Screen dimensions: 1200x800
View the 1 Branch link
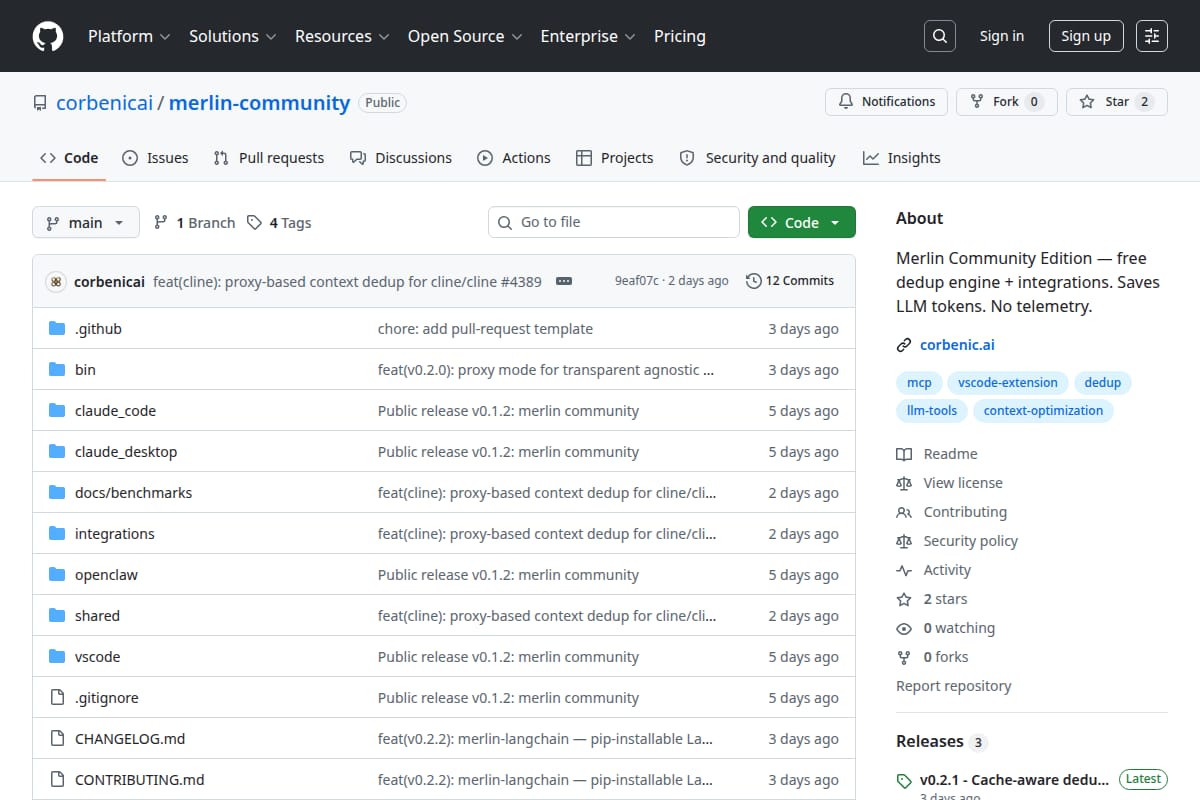(194, 223)
